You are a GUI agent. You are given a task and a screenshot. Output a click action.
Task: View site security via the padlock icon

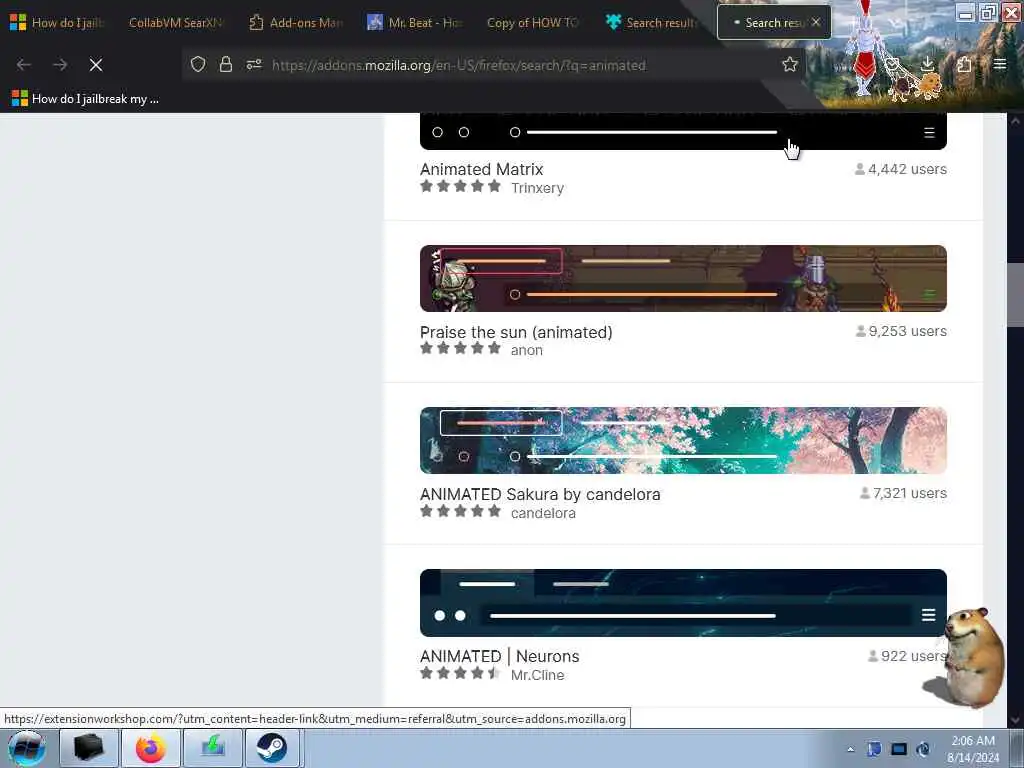[226, 65]
